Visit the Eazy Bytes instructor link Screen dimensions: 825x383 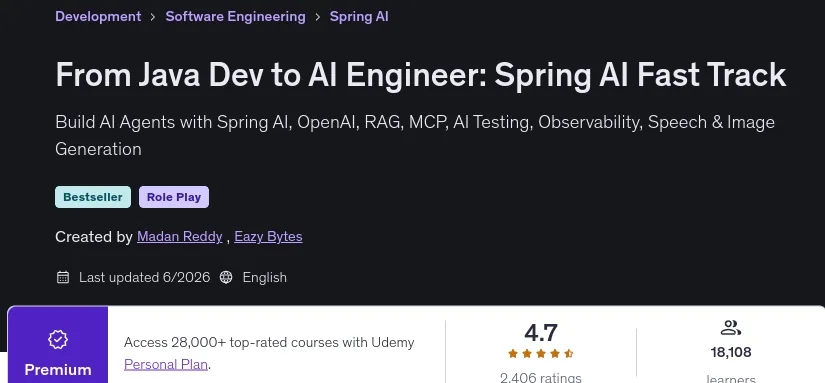click(x=268, y=237)
